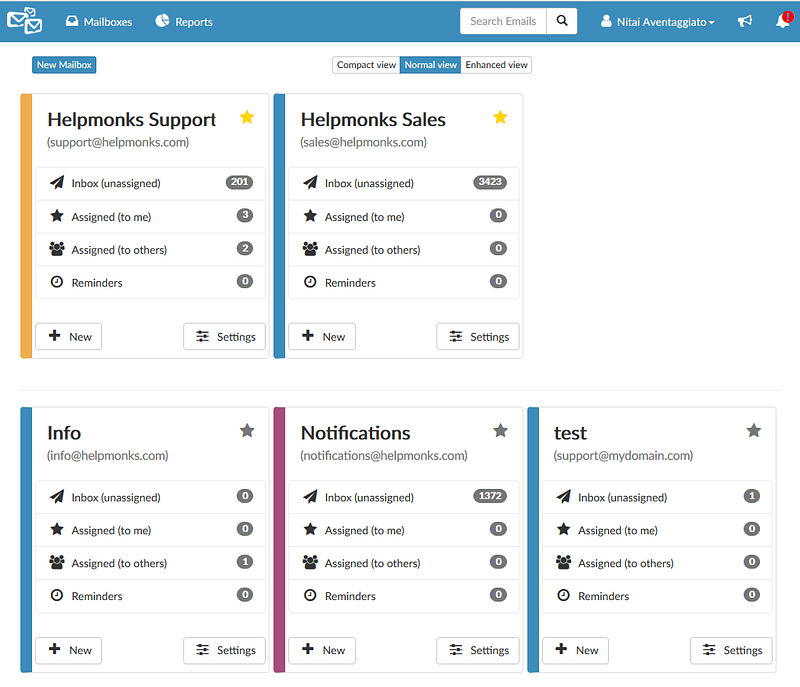Star the Info mailbox

tap(247, 430)
